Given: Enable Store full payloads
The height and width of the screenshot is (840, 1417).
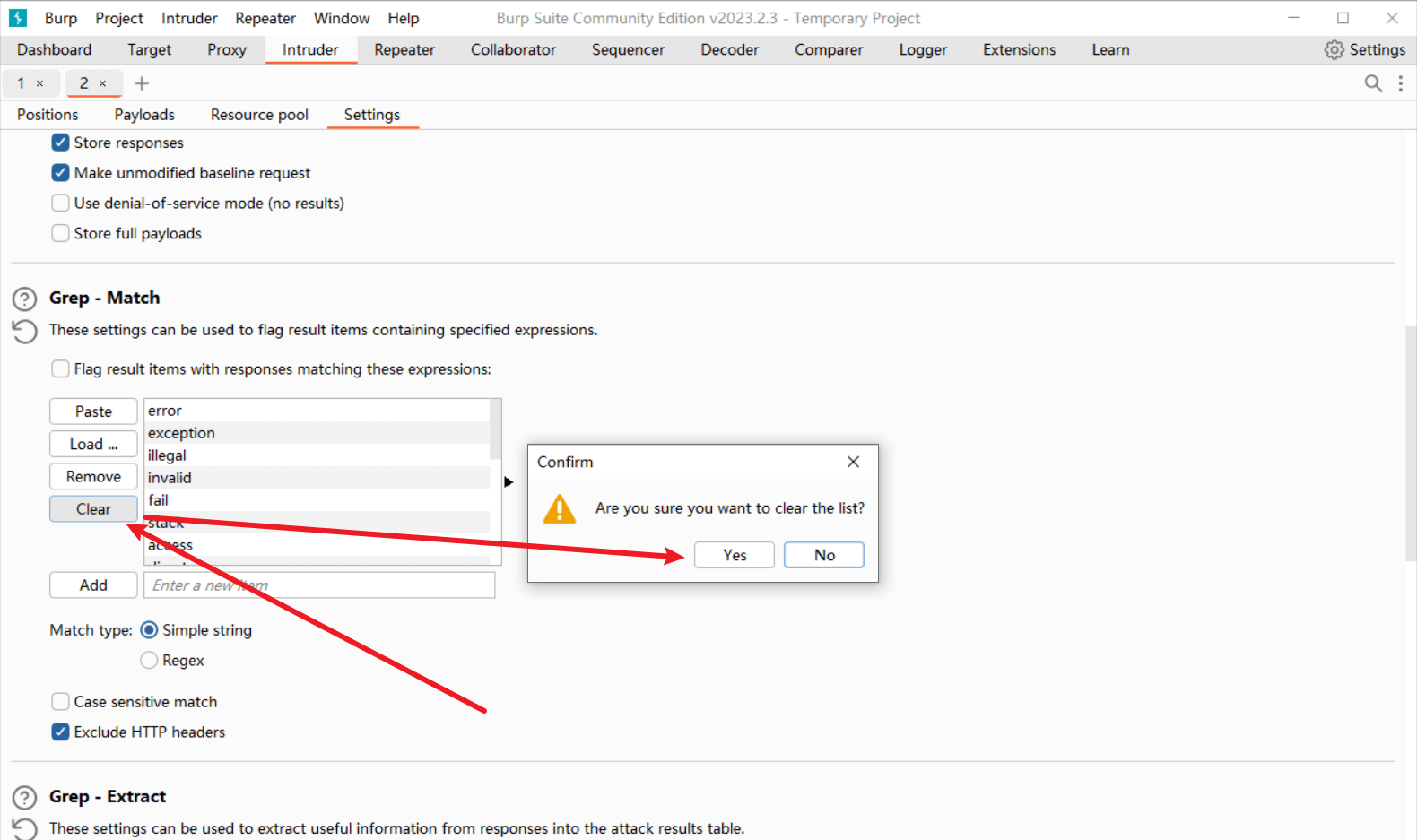Looking at the screenshot, I should click(60, 233).
